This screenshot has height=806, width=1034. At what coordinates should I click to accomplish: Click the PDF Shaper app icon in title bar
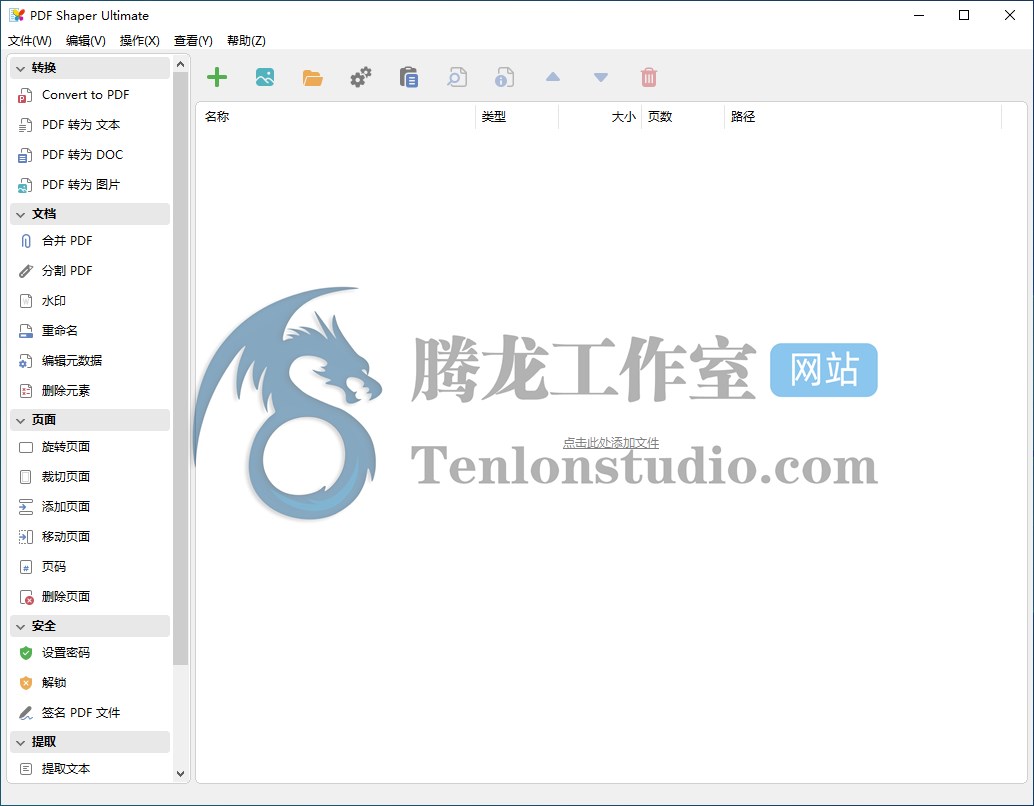click(x=17, y=15)
